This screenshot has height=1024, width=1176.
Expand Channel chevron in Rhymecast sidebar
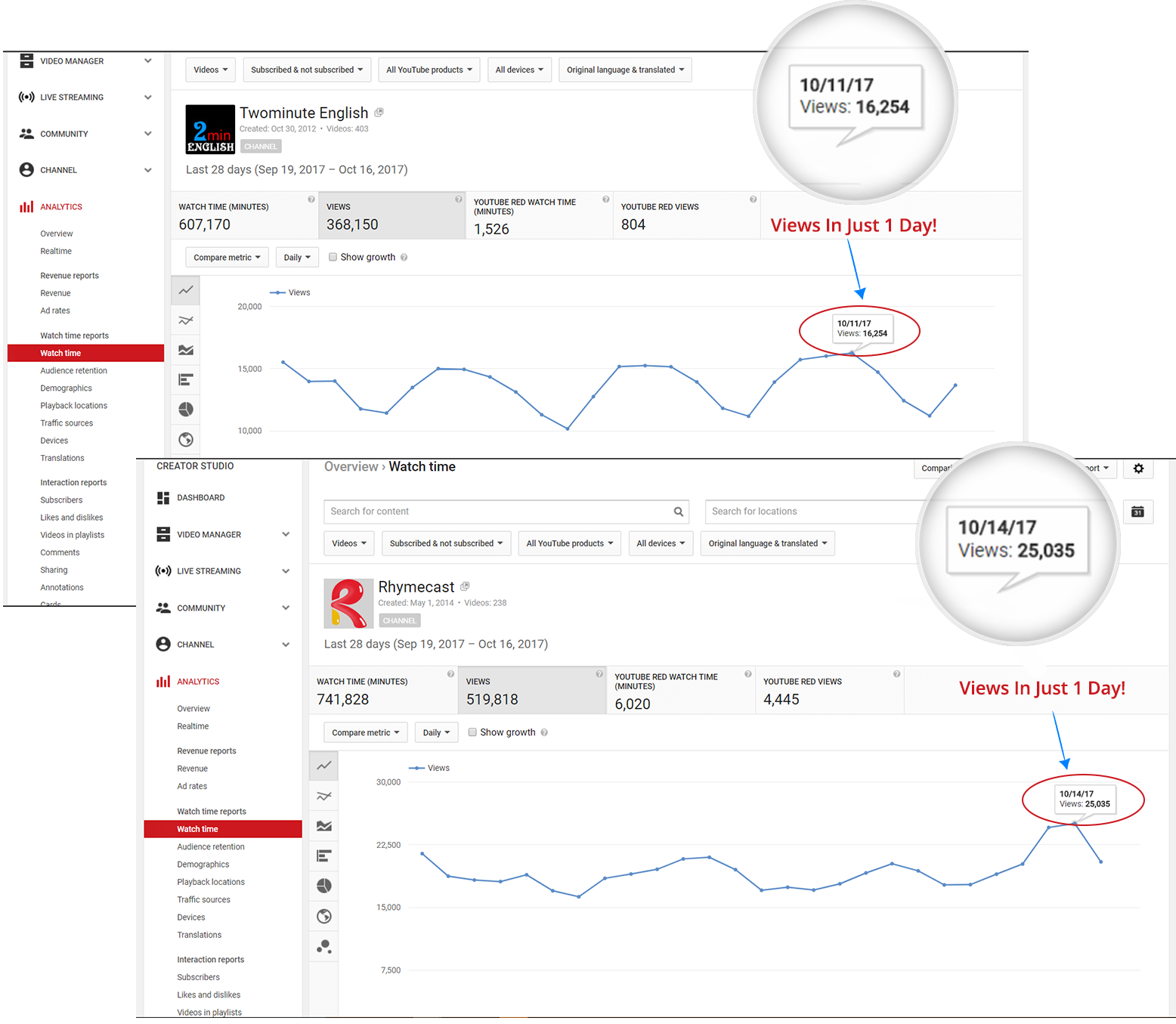286,645
